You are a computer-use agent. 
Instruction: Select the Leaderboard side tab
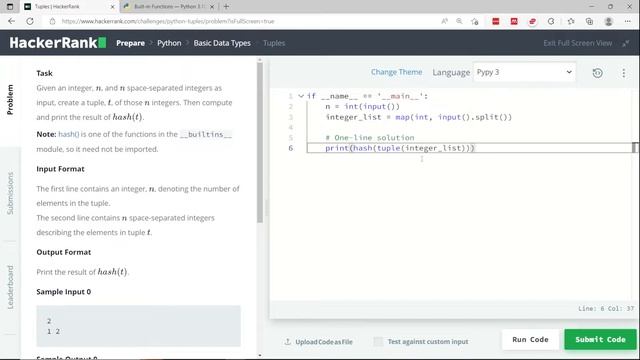click(x=10, y=287)
